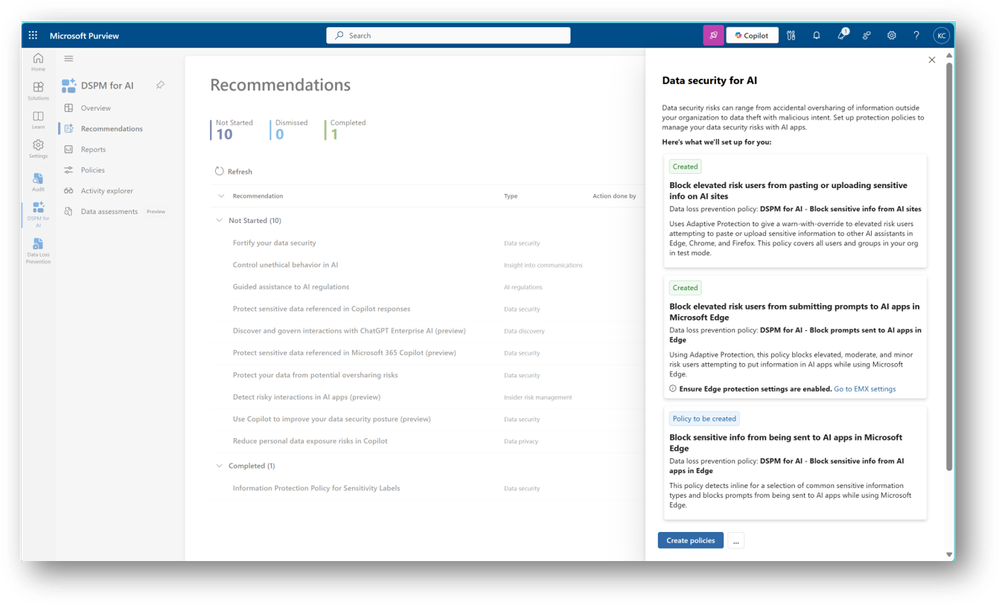The height and width of the screenshot is (604, 999).
Task: Follow the Go to EMX settings link
Action: point(865,389)
